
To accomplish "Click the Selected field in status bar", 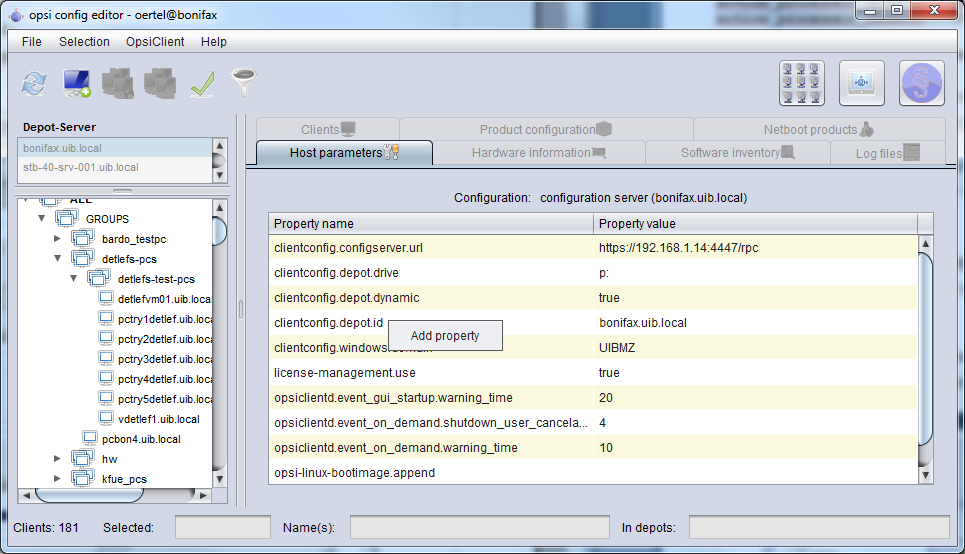I will [x=223, y=528].
